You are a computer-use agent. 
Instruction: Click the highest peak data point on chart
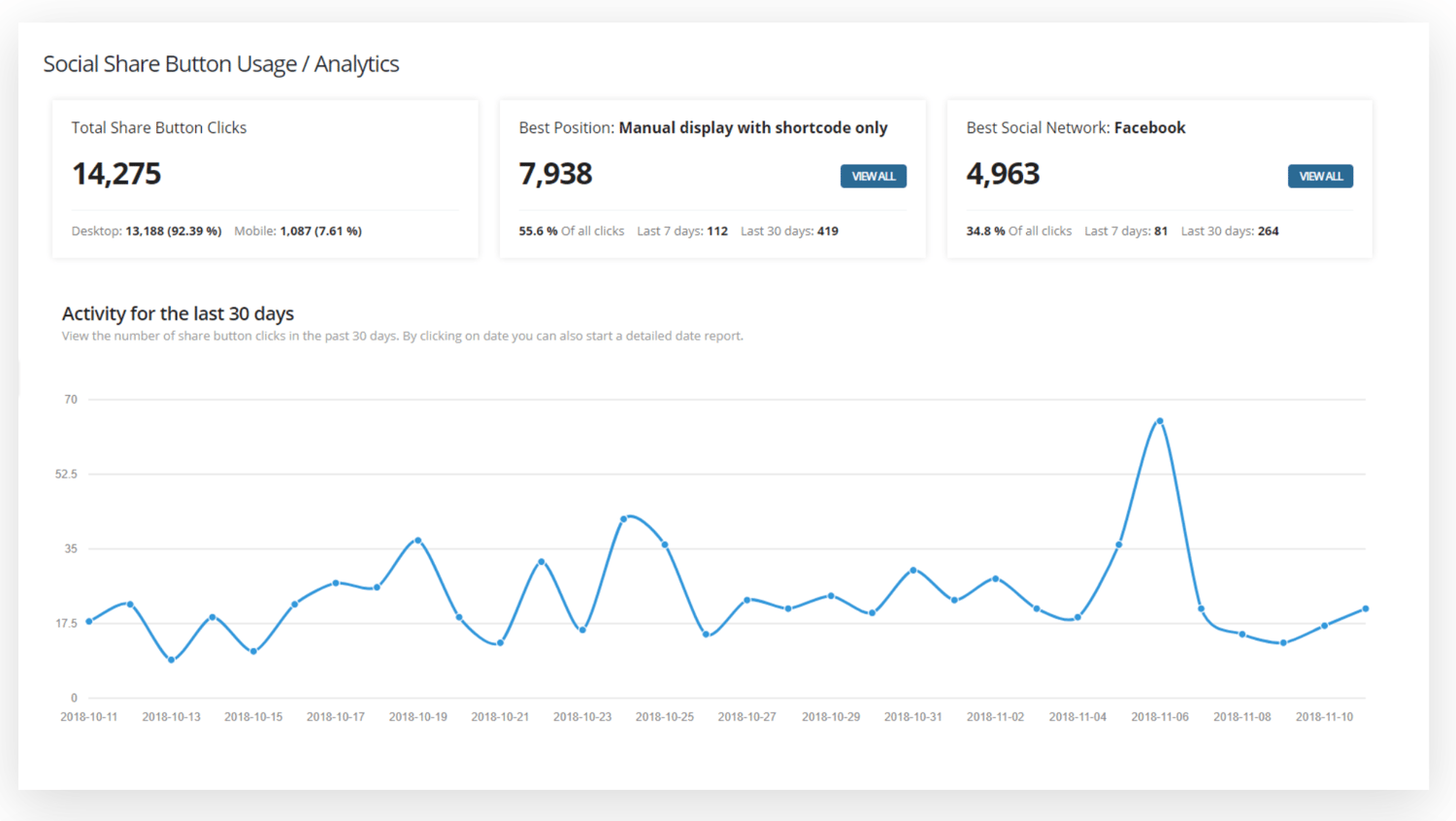point(1159,421)
